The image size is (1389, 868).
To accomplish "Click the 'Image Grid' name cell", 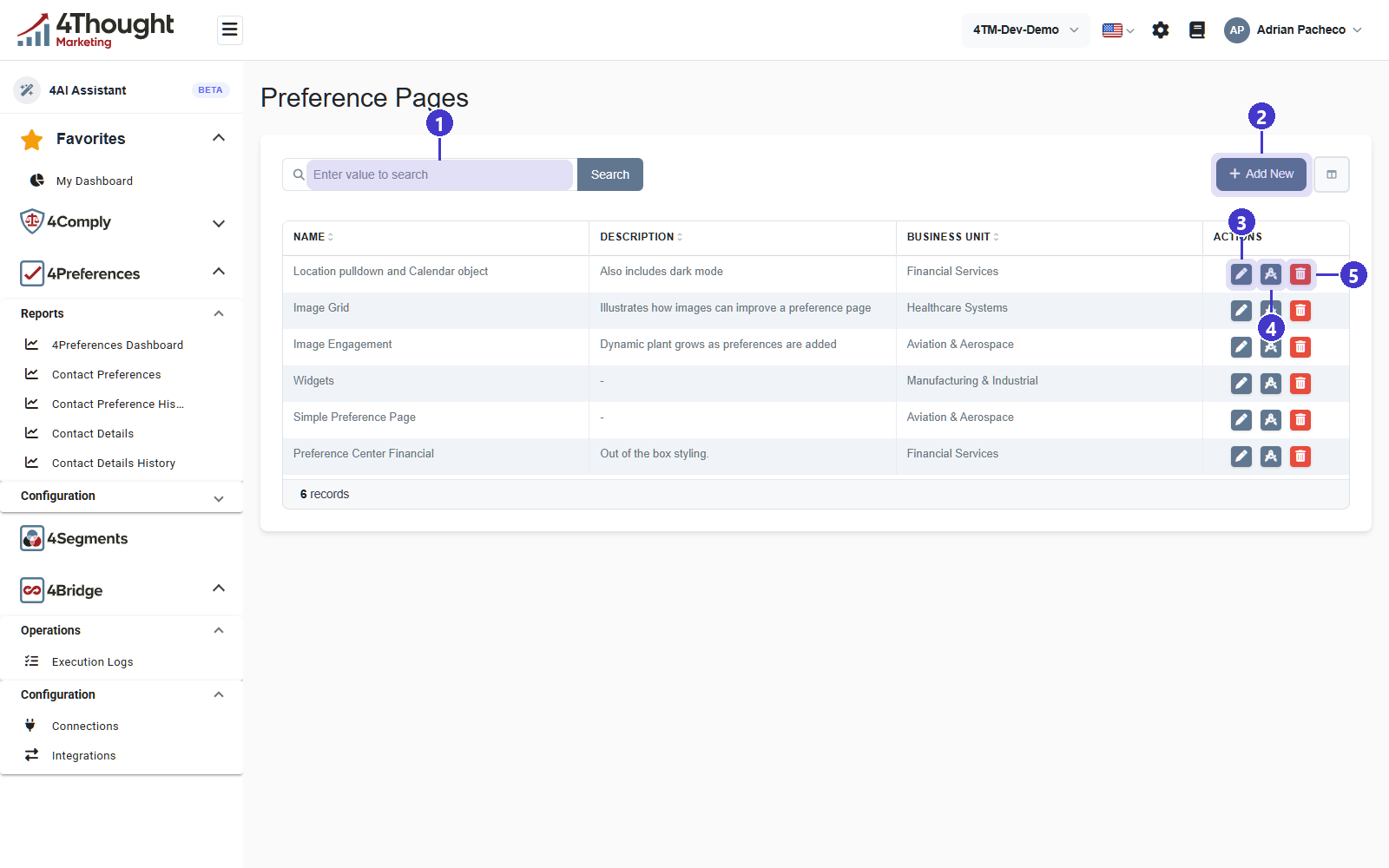I will [321, 308].
